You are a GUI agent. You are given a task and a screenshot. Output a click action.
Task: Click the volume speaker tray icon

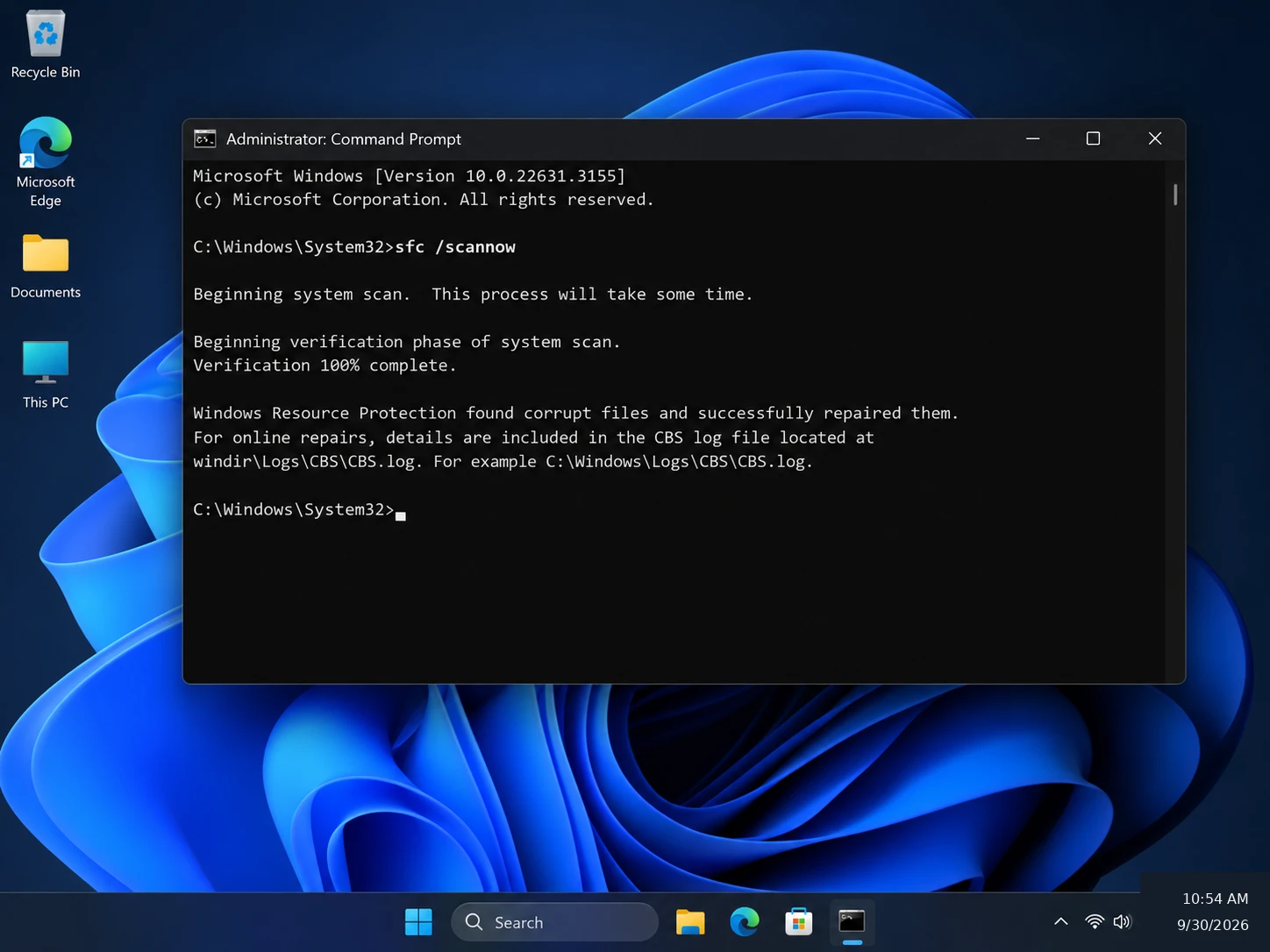click(x=1122, y=921)
